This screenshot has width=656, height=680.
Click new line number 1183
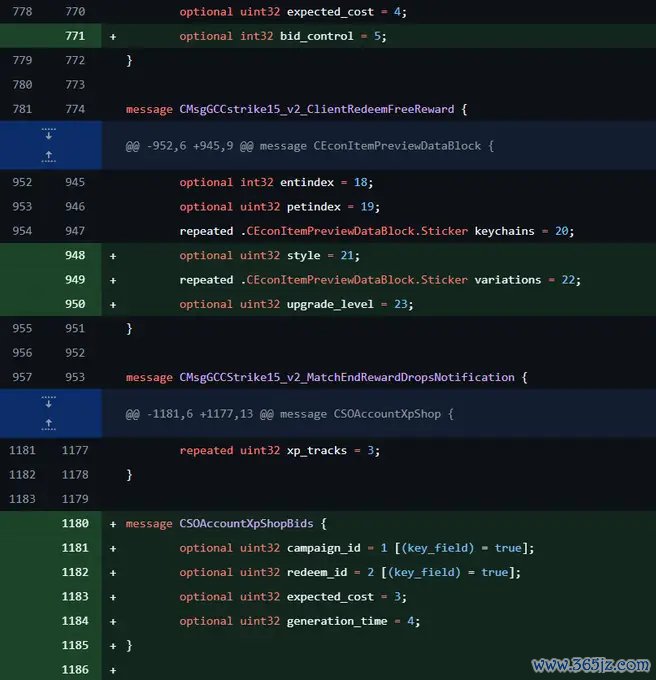click(75, 596)
